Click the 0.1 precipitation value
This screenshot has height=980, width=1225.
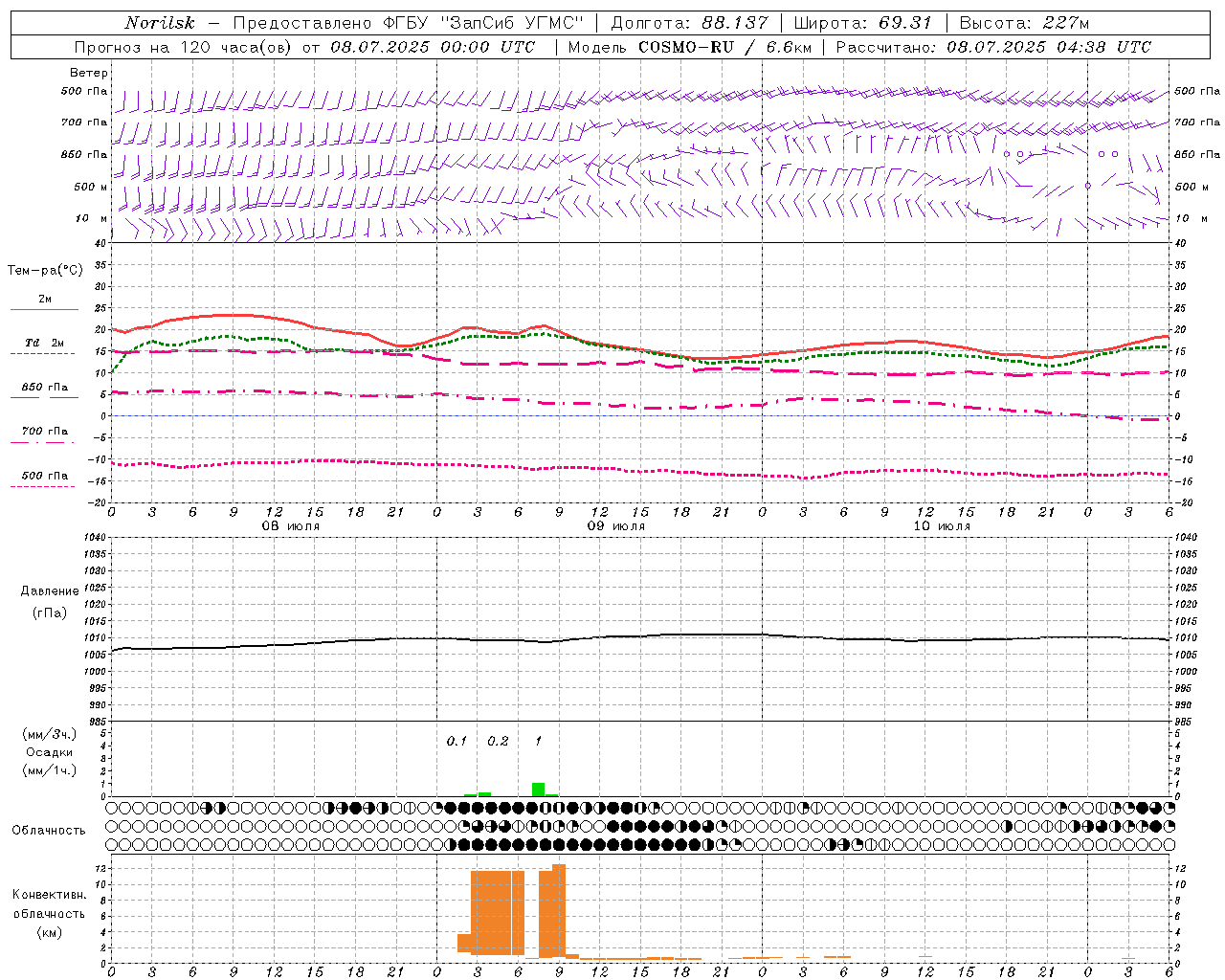[457, 742]
